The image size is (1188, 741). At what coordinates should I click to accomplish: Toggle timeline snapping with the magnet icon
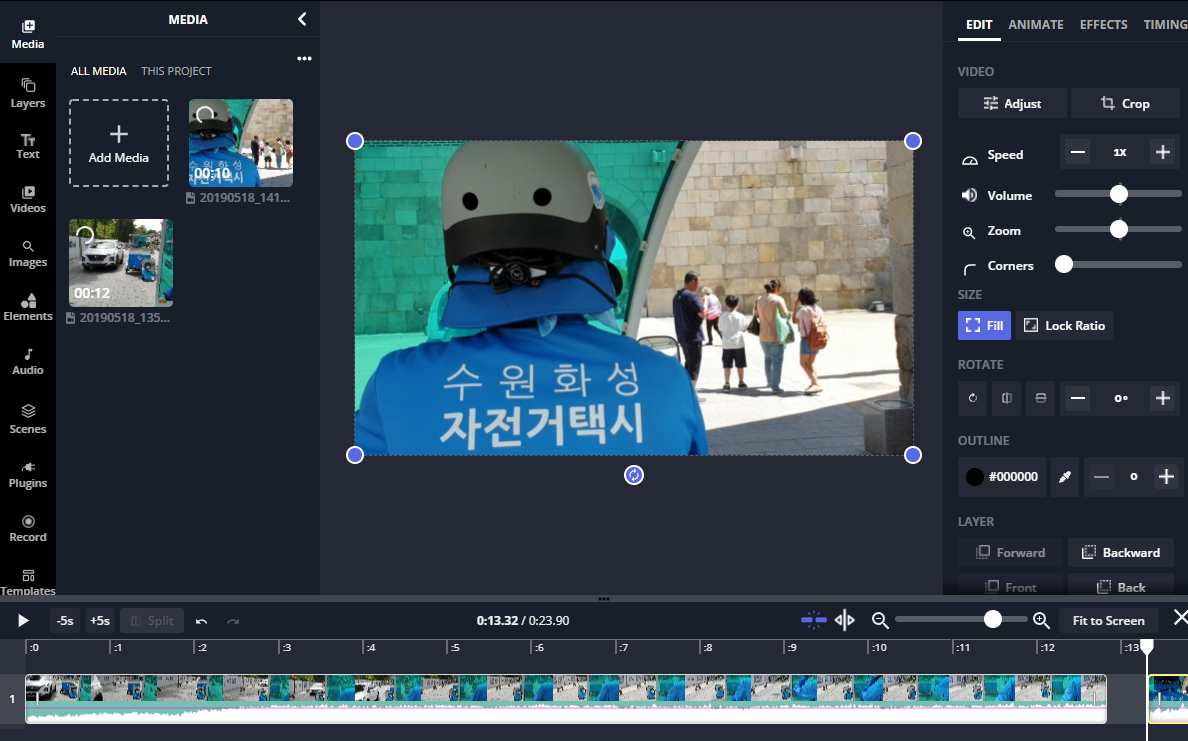click(813, 620)
